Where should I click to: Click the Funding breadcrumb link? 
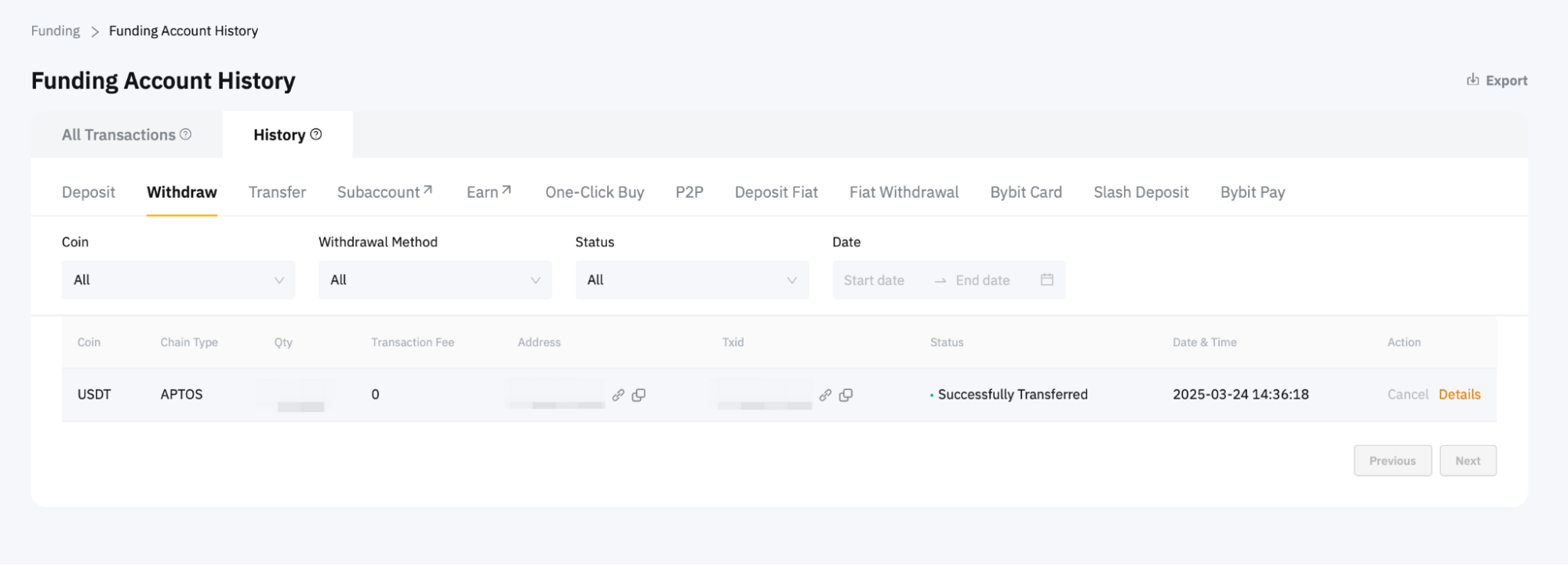coord(56,31)
